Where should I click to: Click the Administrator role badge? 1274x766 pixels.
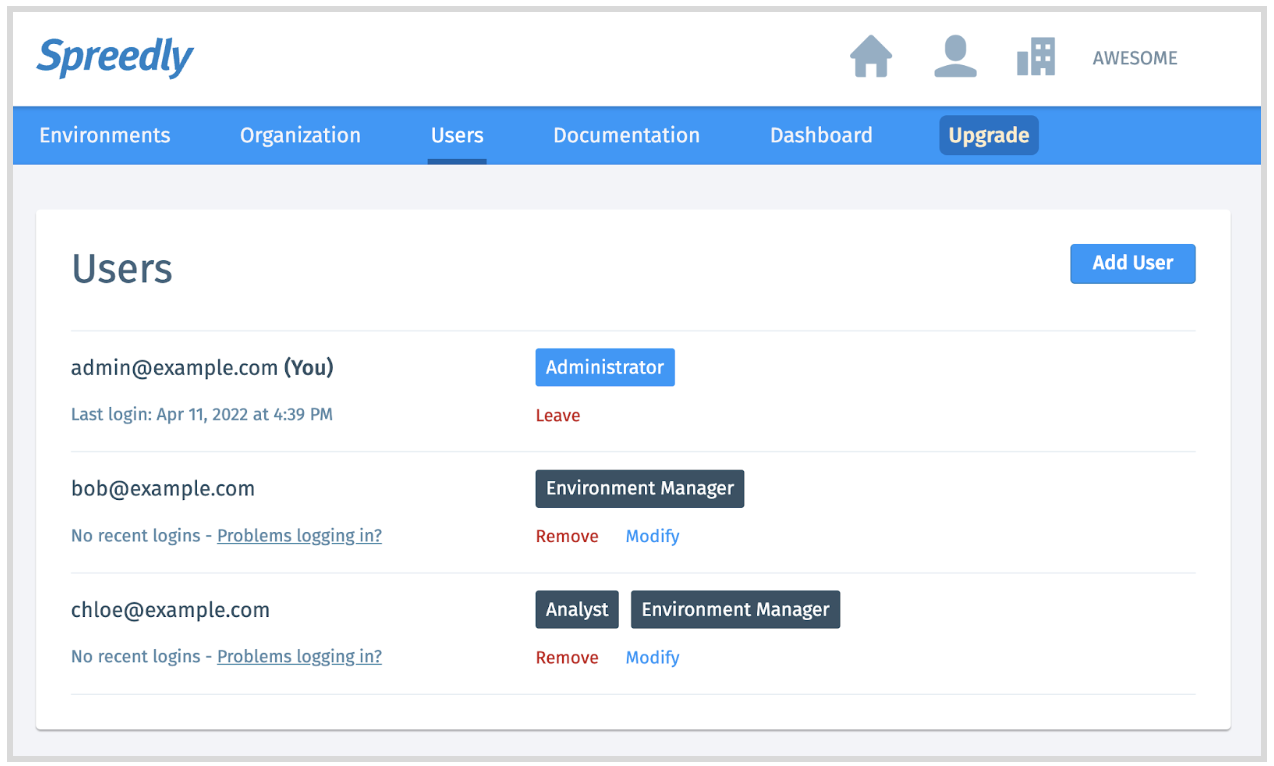point(605,367)
